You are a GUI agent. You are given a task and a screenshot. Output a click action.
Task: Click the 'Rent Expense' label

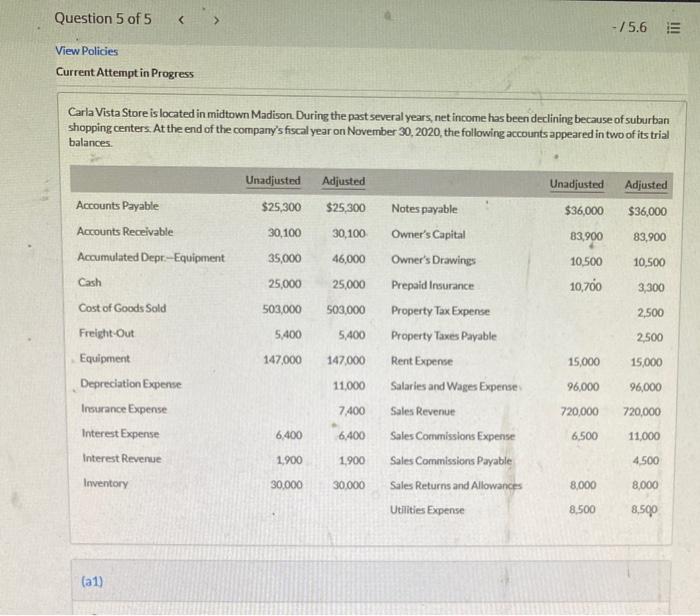tap(421, 361)
